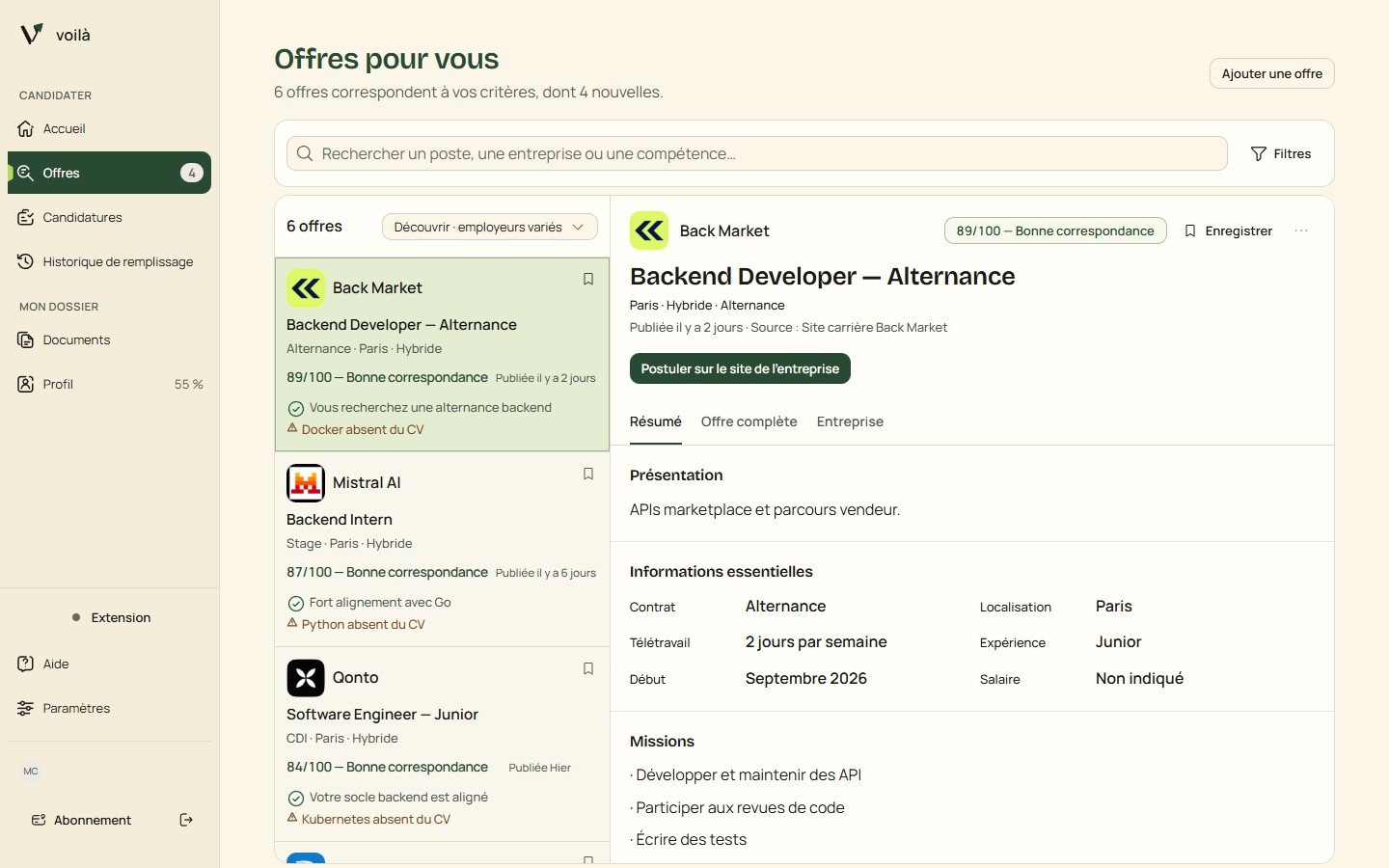Click 'Site carrière Back Market' source text
1389x868 pixels.
pos(874,328)
